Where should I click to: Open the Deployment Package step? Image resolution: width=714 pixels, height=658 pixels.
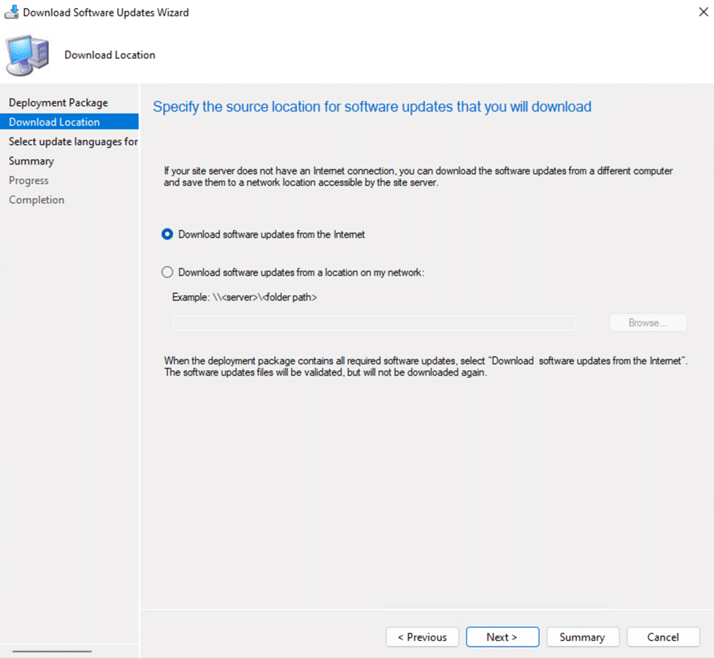(x=58, y=103)
